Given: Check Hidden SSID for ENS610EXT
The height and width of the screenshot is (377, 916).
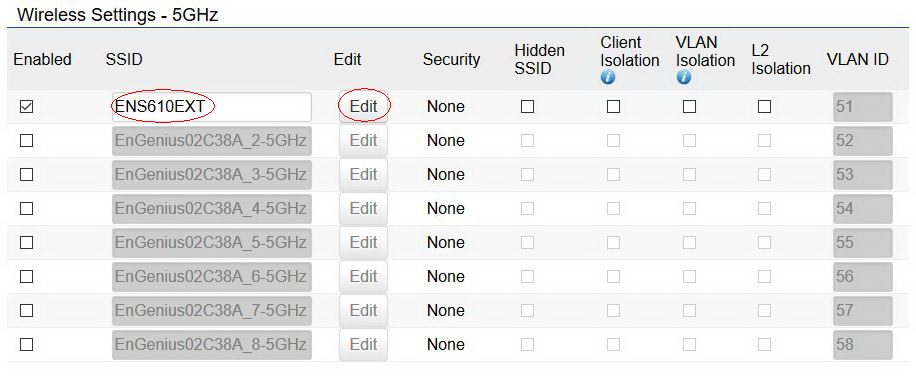Looking at the screenshot, I should [x=528, y=107].
